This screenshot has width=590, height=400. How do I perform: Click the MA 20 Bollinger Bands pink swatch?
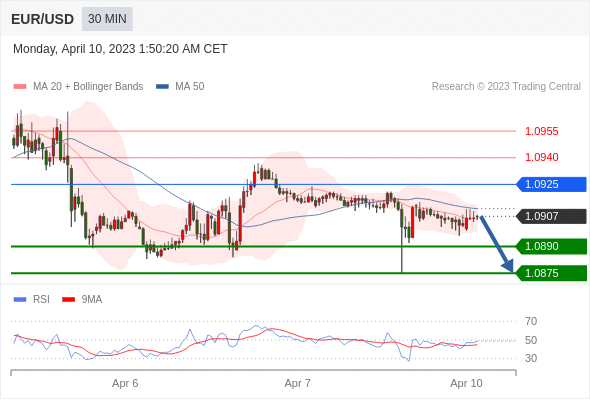pos(20,87)
